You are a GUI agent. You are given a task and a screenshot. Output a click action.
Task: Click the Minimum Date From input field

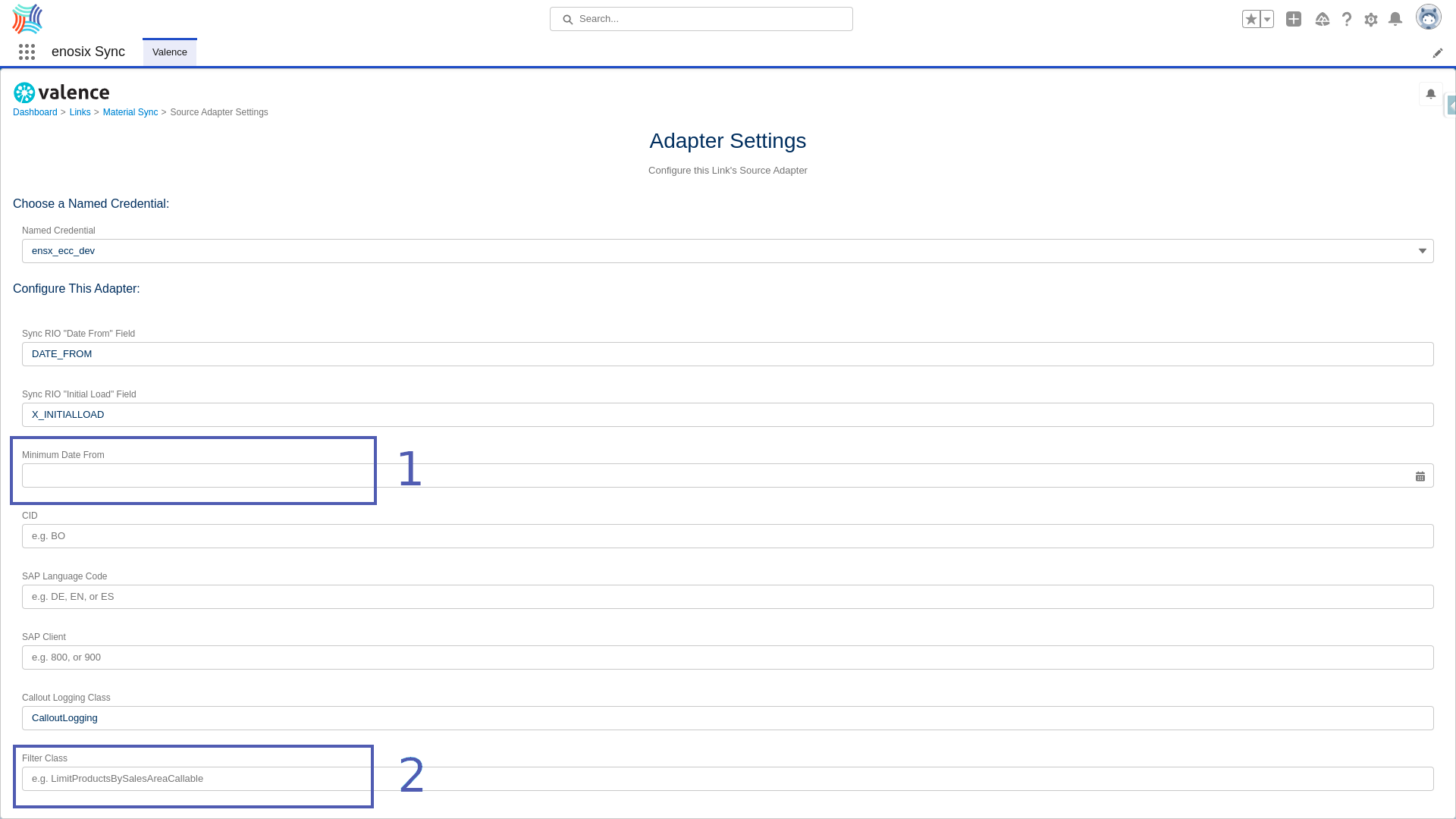click(728, 475)
